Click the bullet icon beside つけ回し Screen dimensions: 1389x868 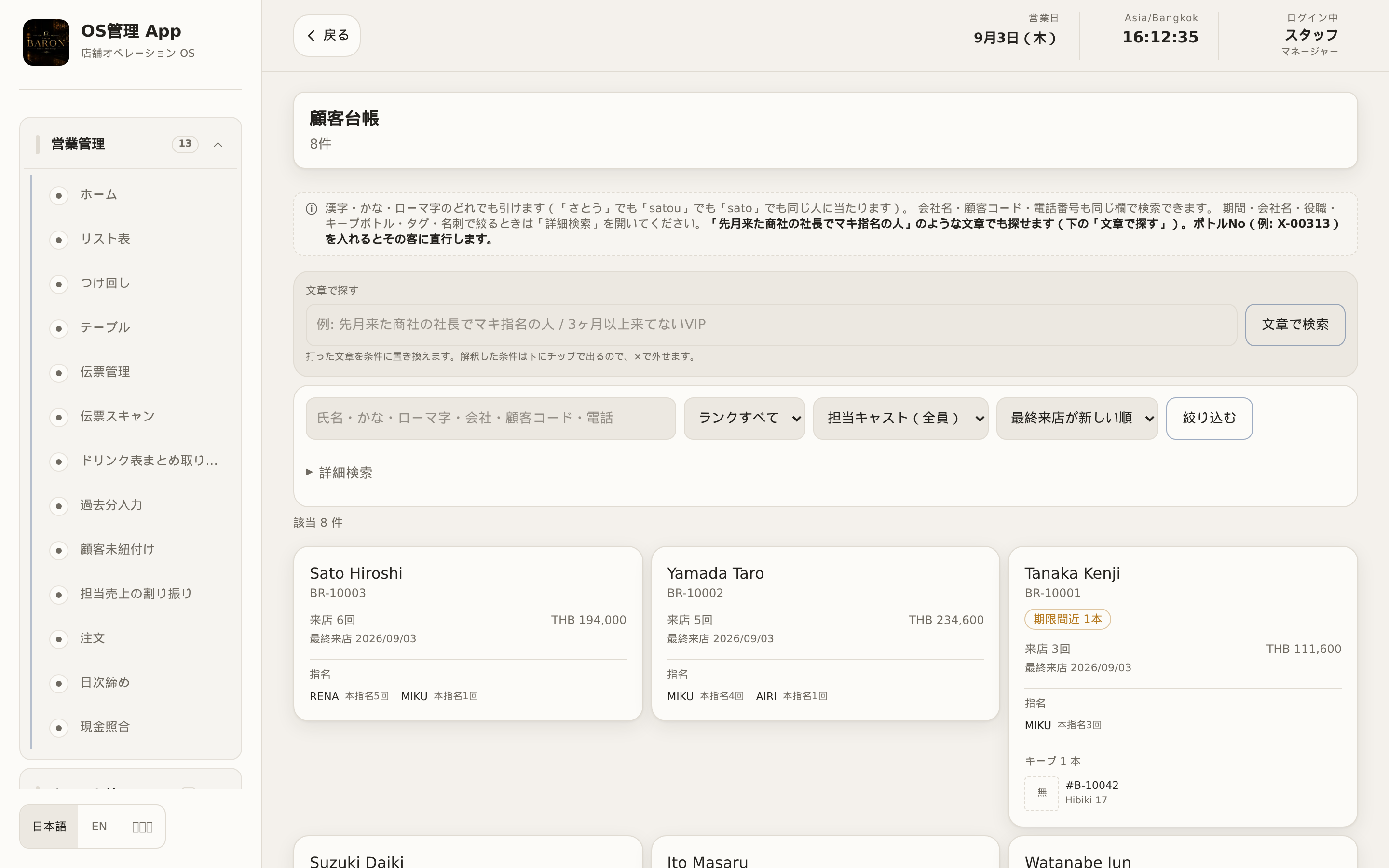tap(58, 284)
